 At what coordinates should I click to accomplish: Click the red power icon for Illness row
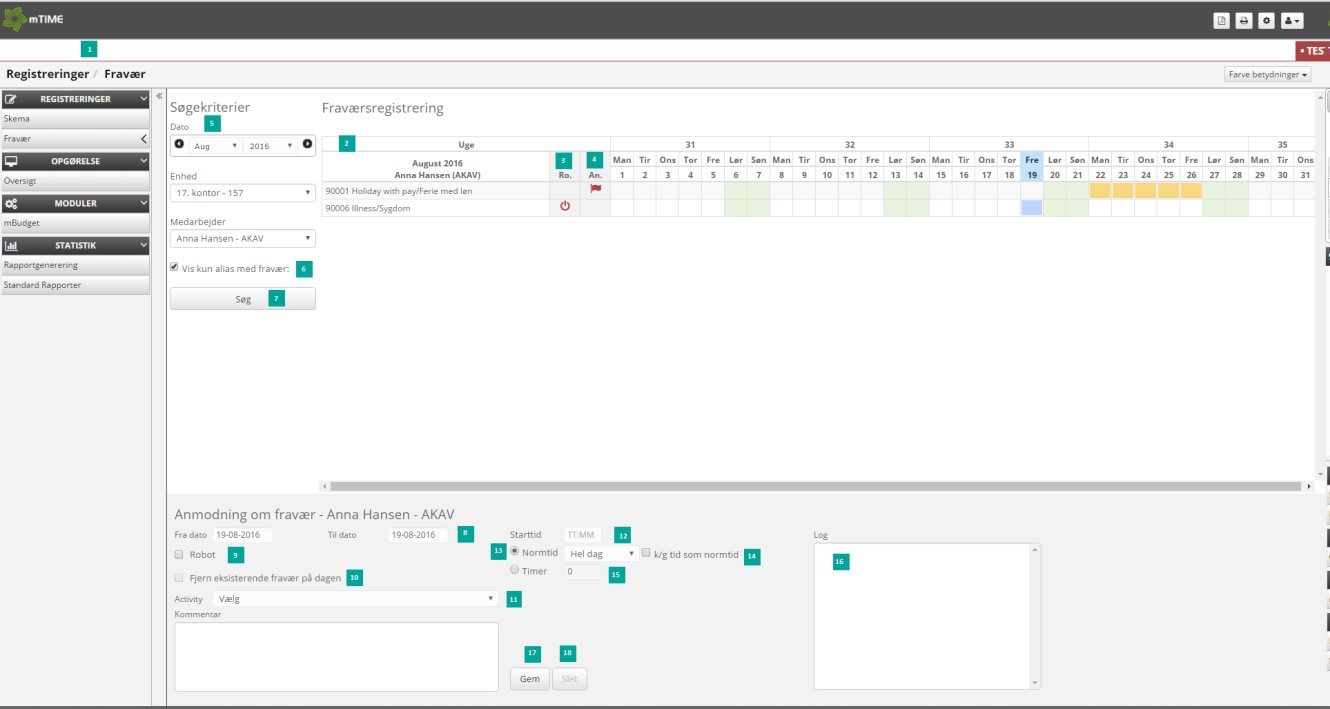564,207
